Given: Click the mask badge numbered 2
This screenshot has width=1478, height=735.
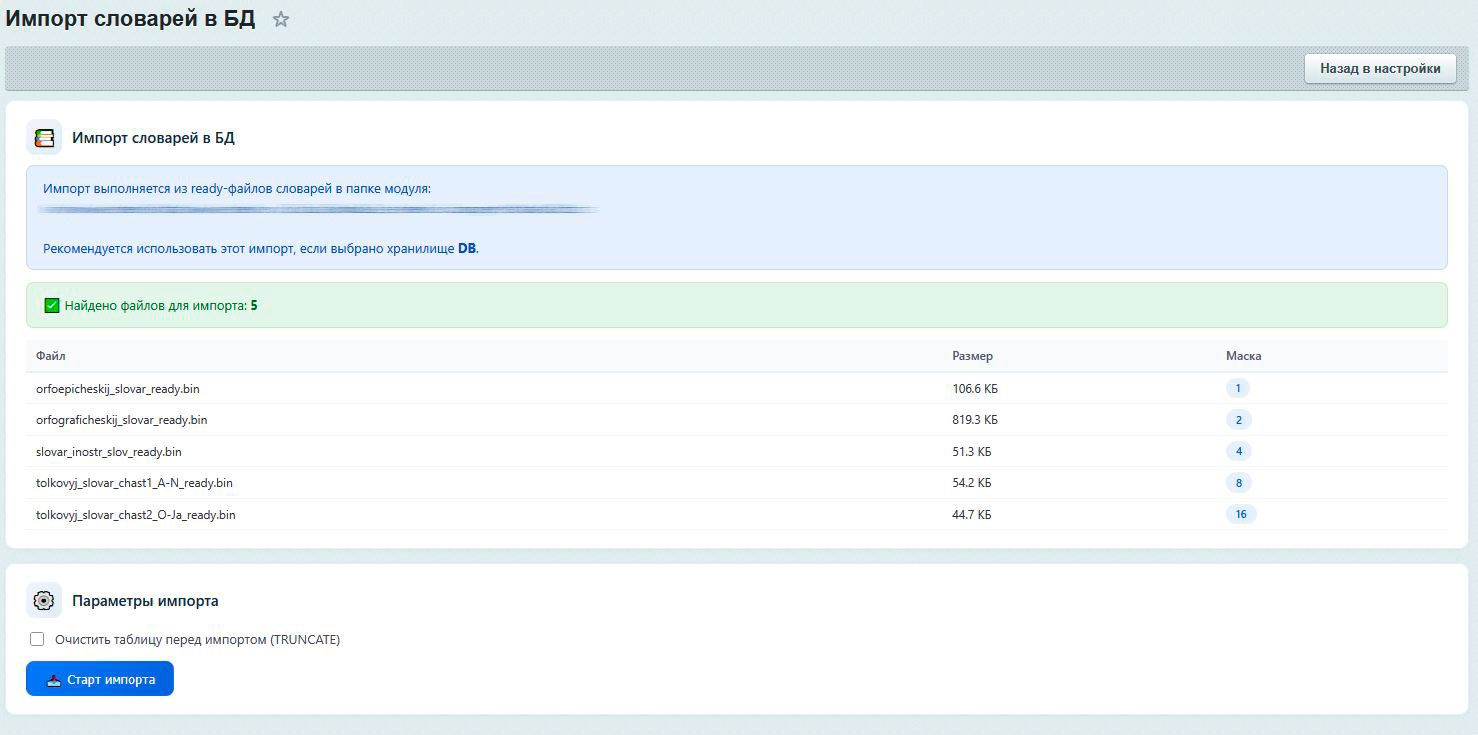Looking at the screenshot, I should point(1238,420).
